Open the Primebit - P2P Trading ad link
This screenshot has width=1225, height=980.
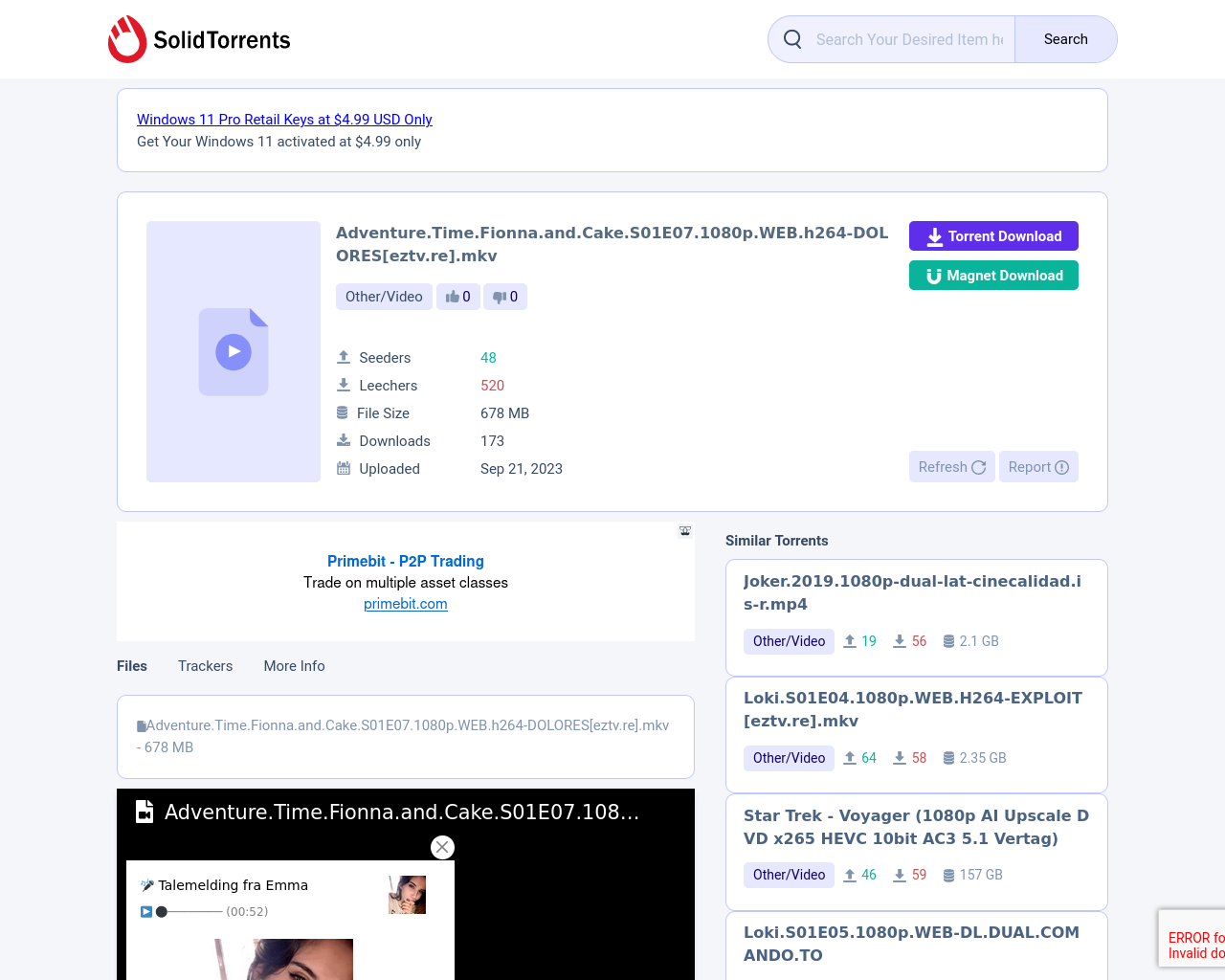click(406, 562)
